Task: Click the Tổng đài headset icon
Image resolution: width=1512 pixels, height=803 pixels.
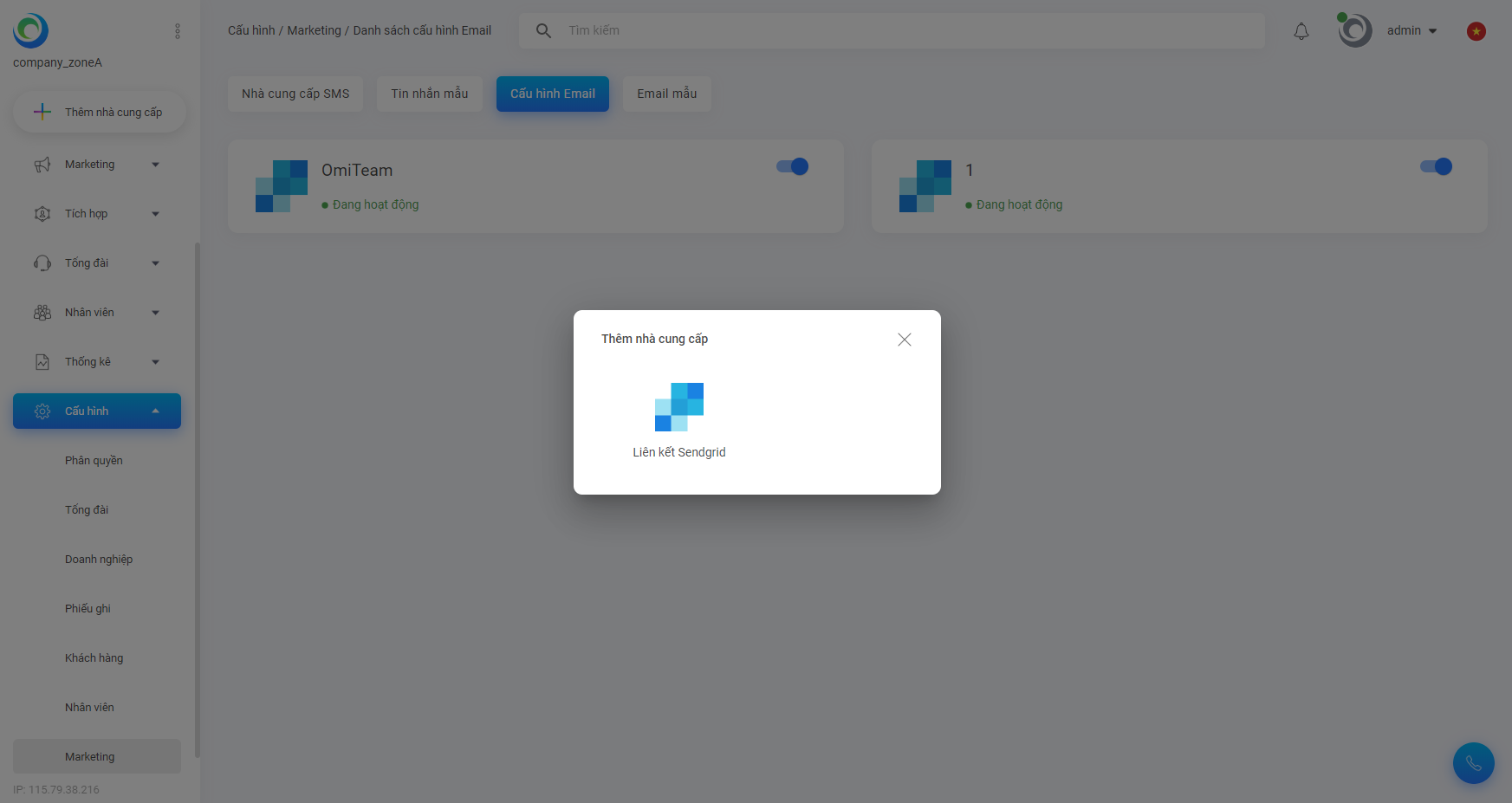Action: tap(42, 263)
